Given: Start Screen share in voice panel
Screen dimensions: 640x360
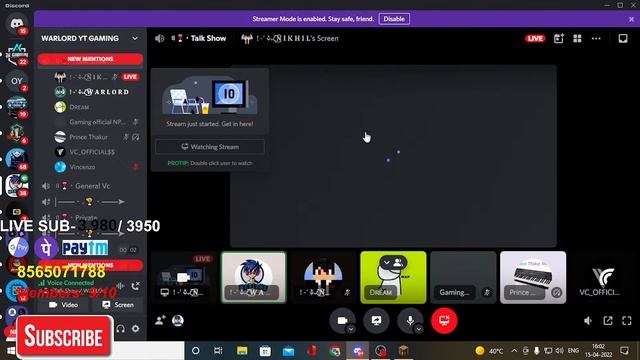Looking at the screenshot, I should point(118,305).
